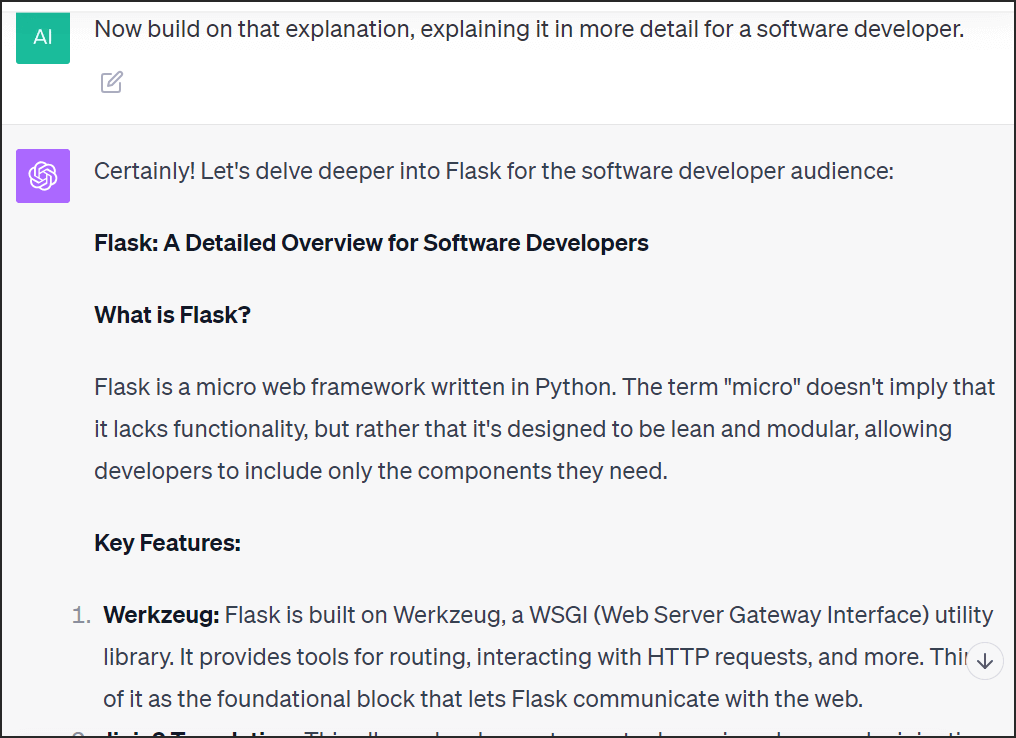1016x738 pixels.
Task: Click the 'Certainly! Let's delve deeper' intro line
Action: pyautogui.click(x=494, y=171)
